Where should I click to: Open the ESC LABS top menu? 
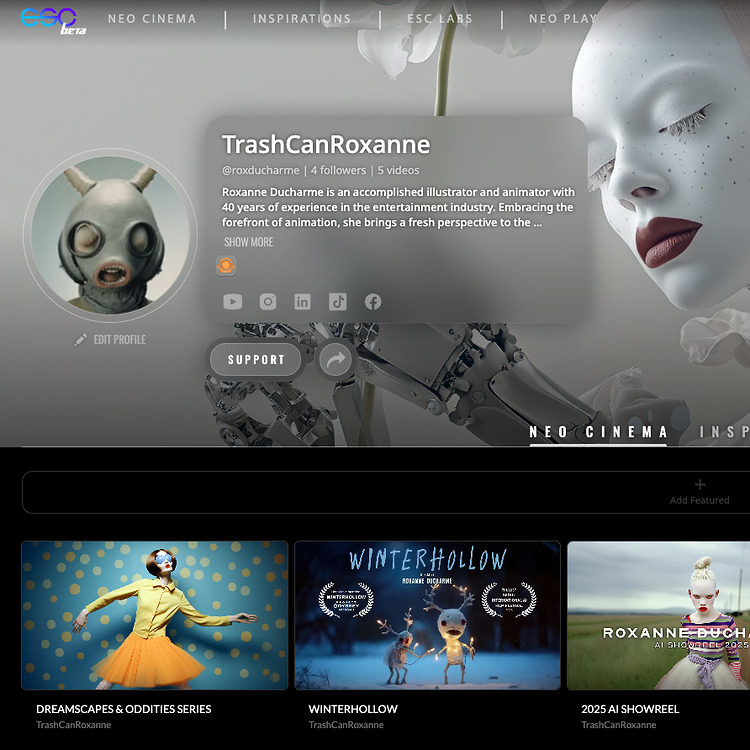pyautogui.click(x=440, y=19)
